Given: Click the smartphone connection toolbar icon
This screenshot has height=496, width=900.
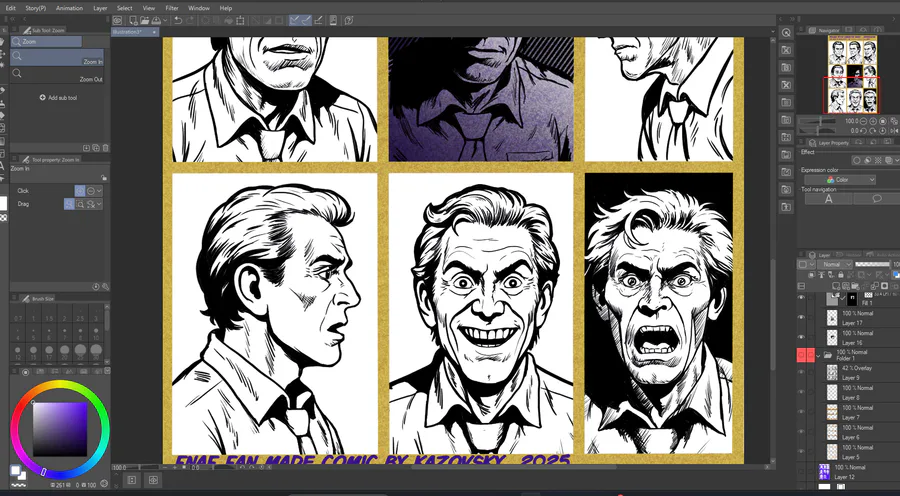Looking at the screenshot, I should point(333,21).
